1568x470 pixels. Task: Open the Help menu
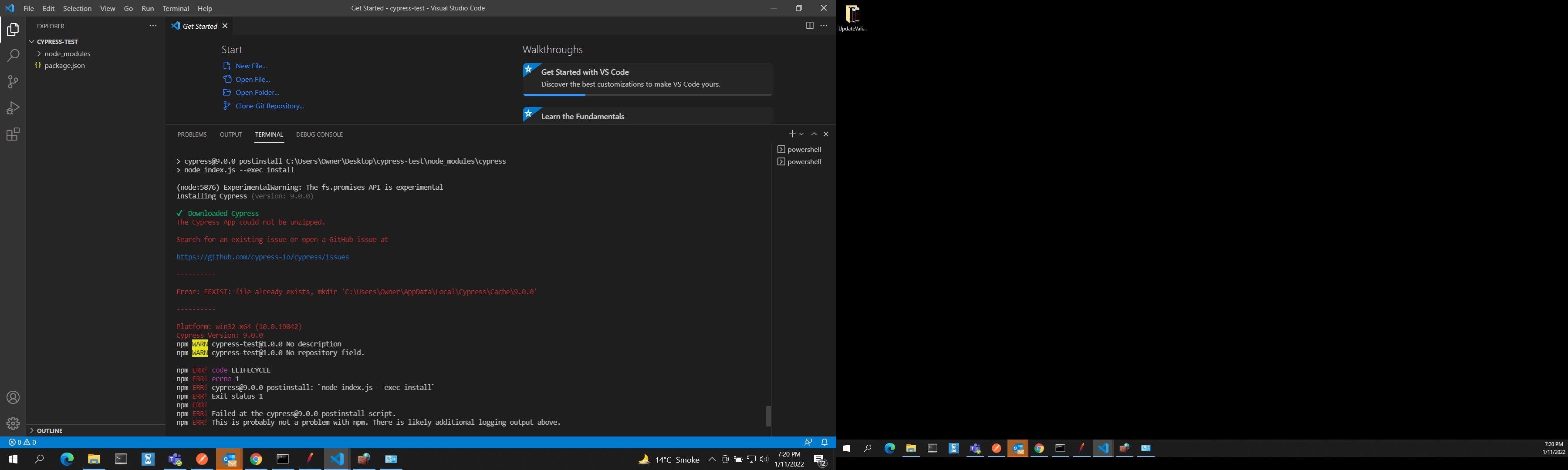205,9
